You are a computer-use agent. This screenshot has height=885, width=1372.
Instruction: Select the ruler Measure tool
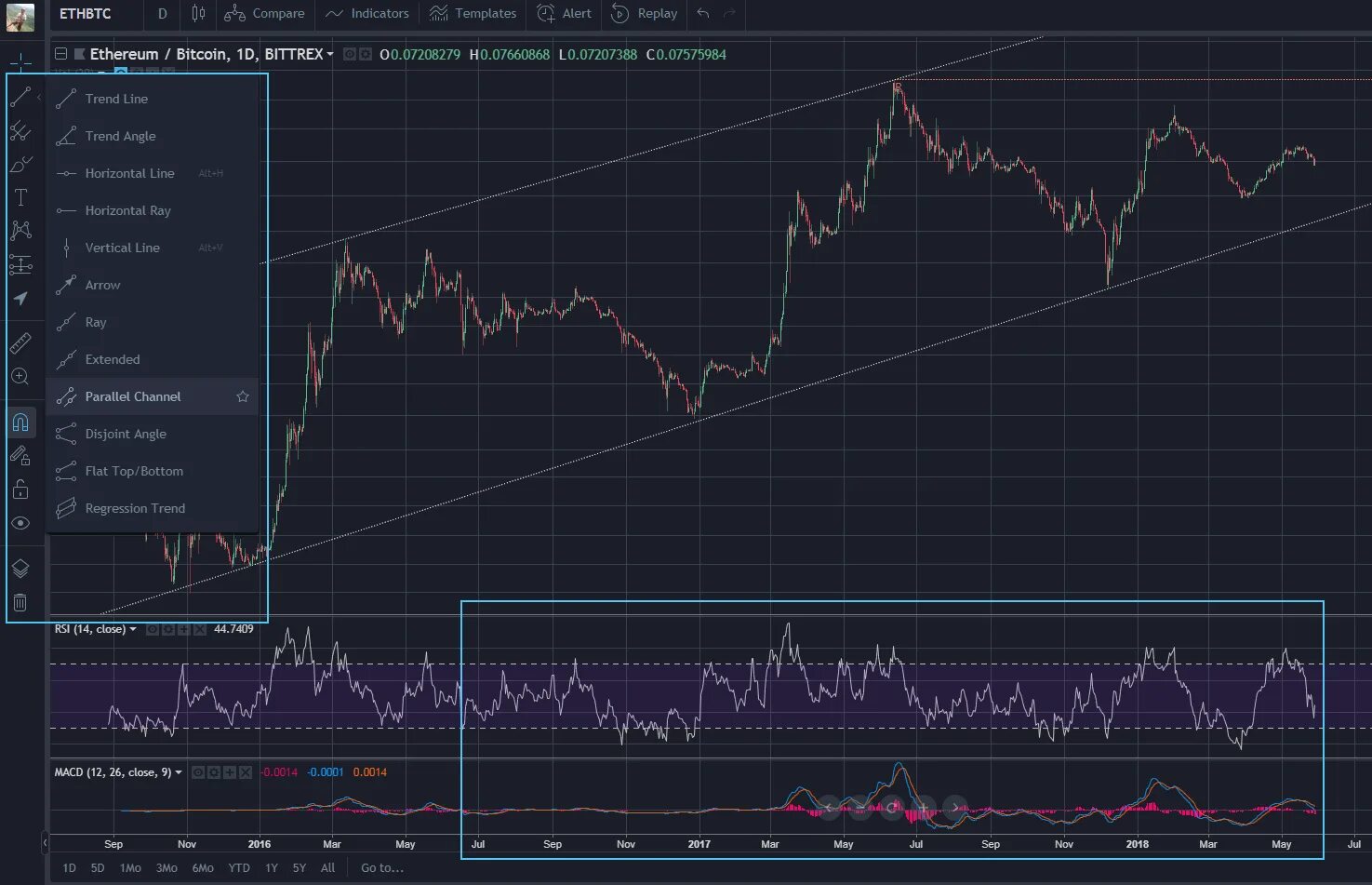[20, 343]
